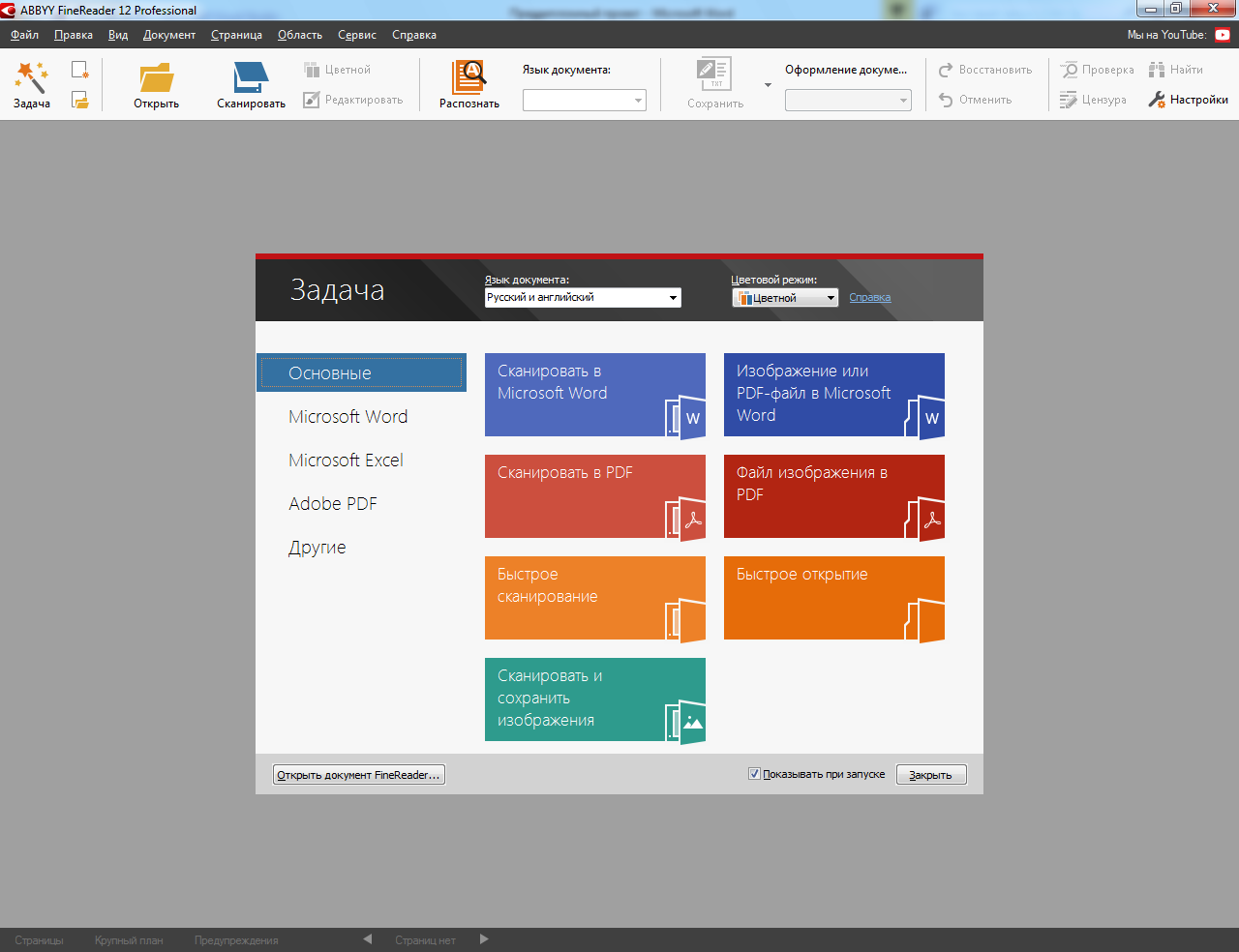Viewport: 1239px width, 952px height.
Task: Click previous page arrow in status bar
Action: click(x=368, y=939)
